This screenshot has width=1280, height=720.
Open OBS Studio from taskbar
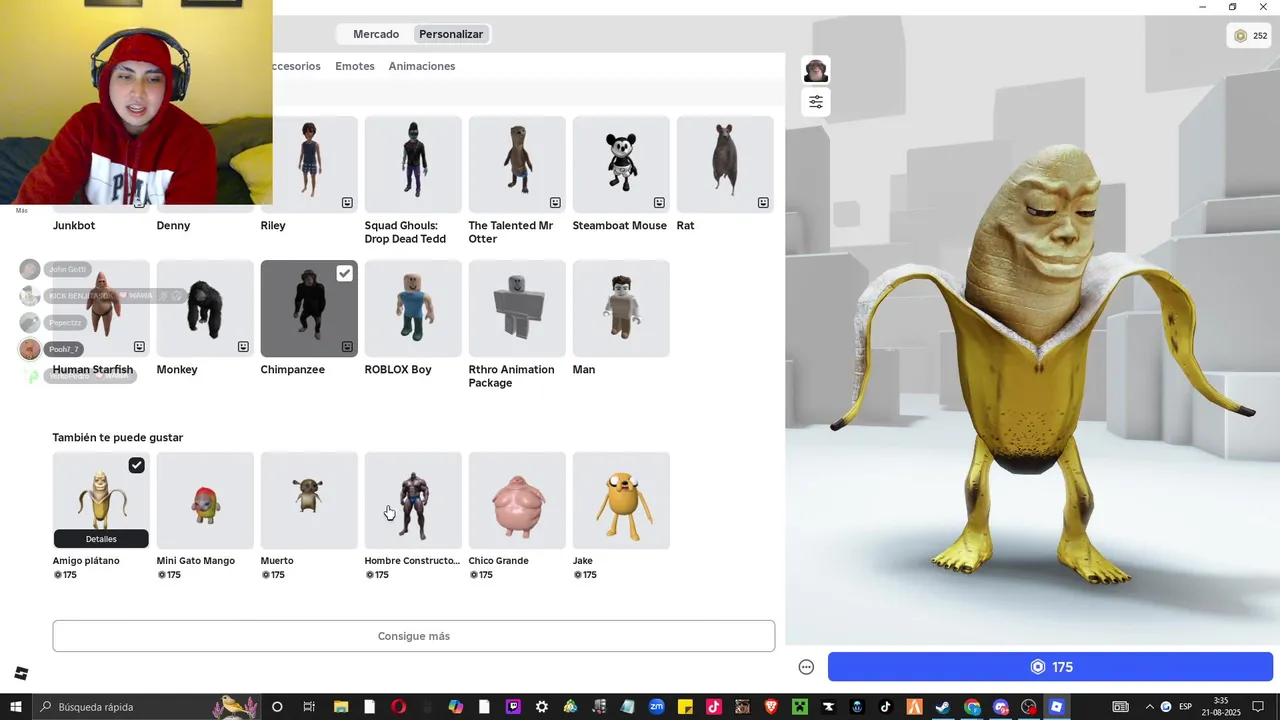coord(1029,707)
